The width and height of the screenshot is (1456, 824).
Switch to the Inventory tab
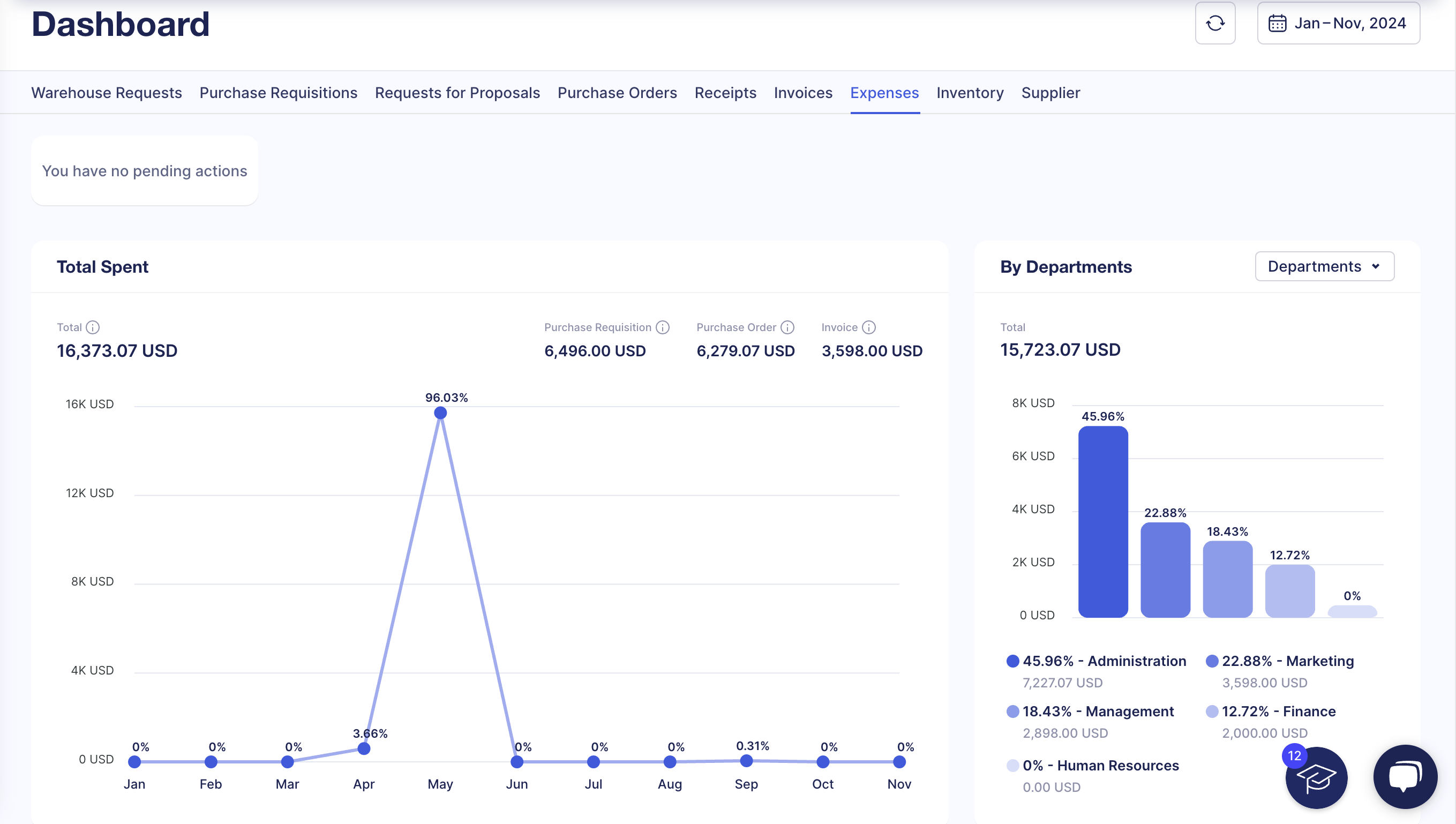click(970, 92)
